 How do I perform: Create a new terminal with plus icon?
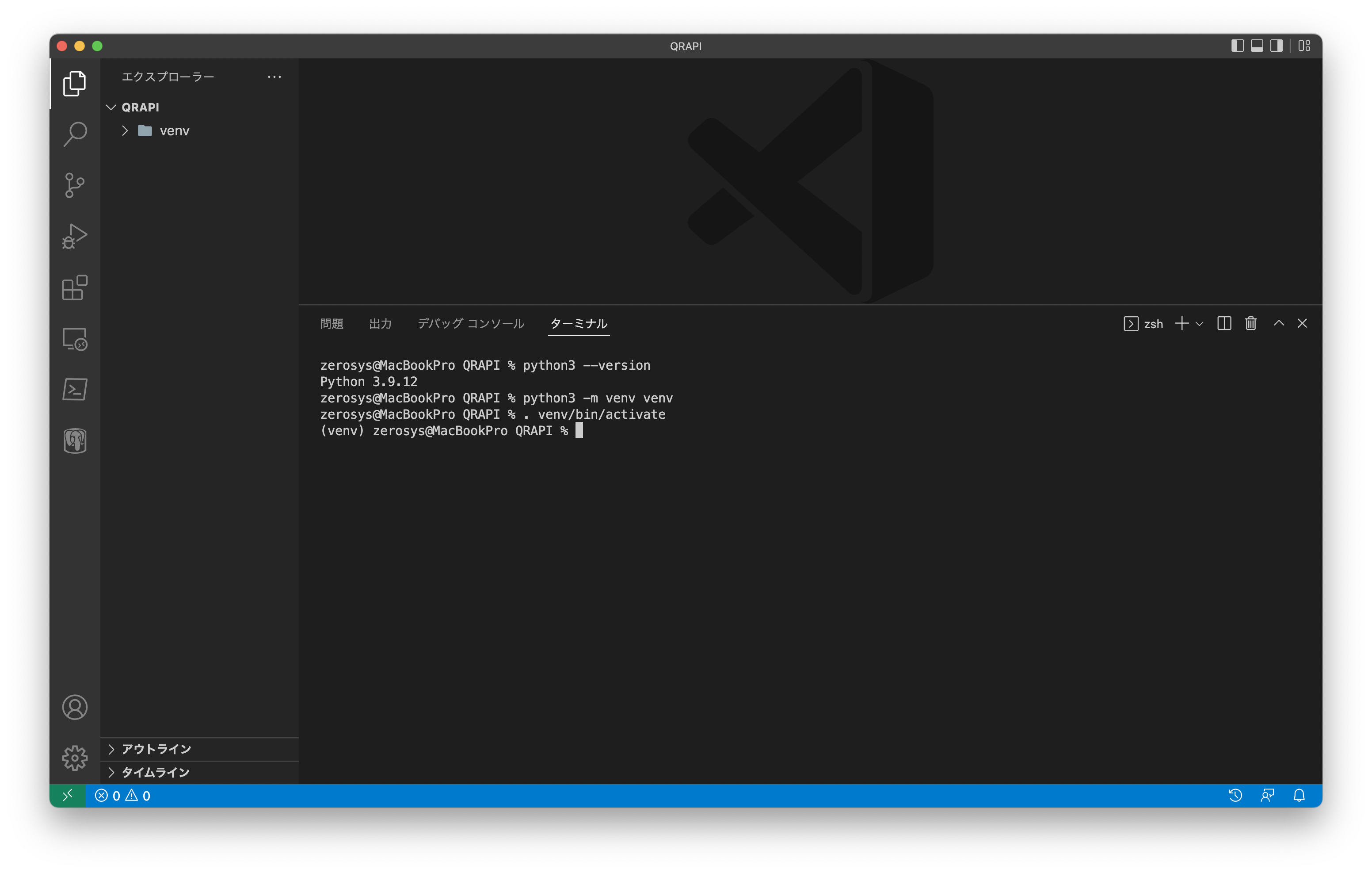click(1181, 323)
